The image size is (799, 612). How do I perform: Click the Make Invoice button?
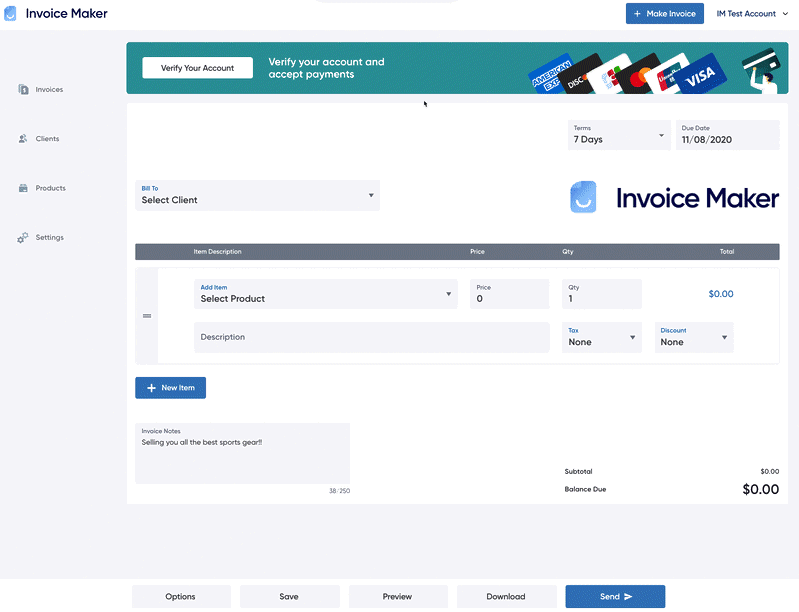(664, 14)
